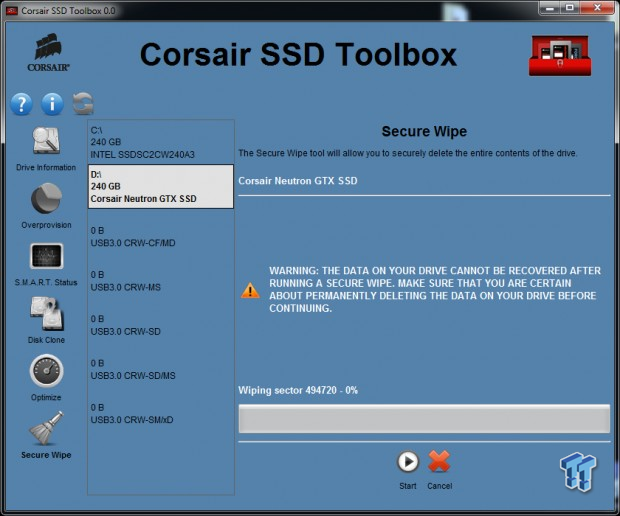The image size is (620, 516).
Task: Click the Start label
Action: 408,486
